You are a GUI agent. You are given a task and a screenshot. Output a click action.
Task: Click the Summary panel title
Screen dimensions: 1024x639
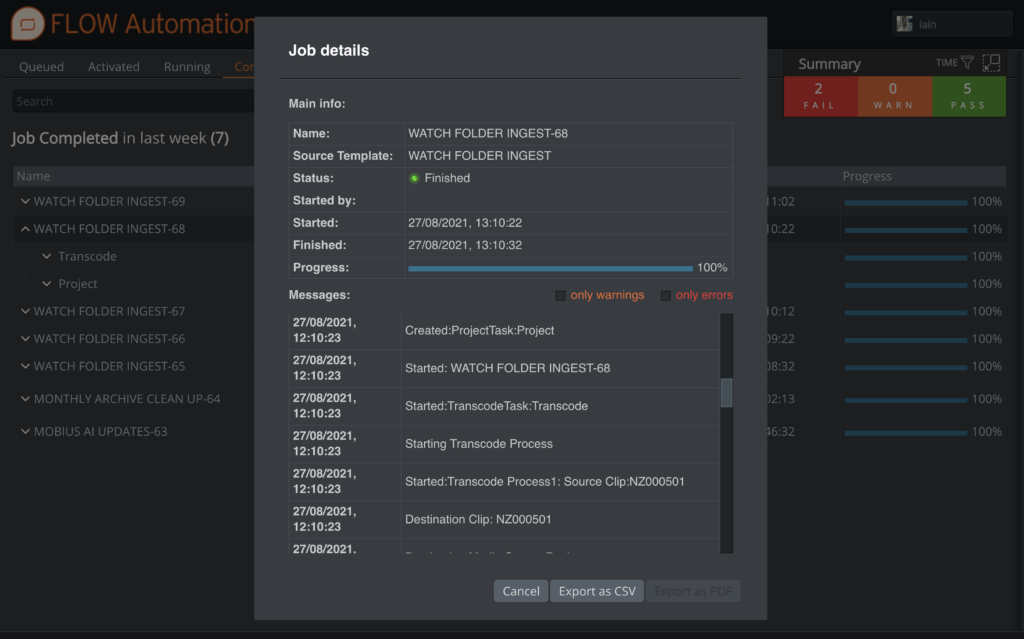tap(829, 64)
